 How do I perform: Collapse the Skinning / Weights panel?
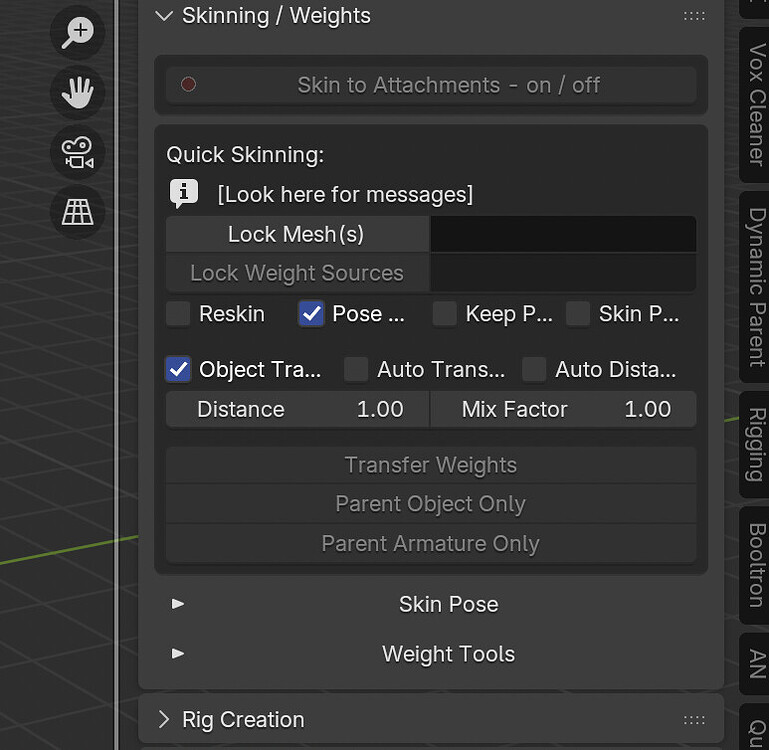click(164, 16)
